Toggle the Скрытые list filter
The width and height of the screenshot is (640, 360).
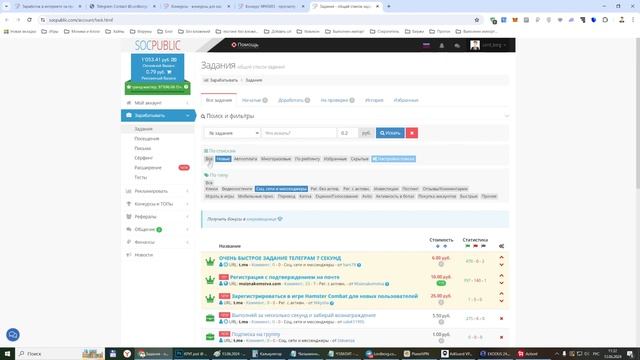(x=359, y=159)
